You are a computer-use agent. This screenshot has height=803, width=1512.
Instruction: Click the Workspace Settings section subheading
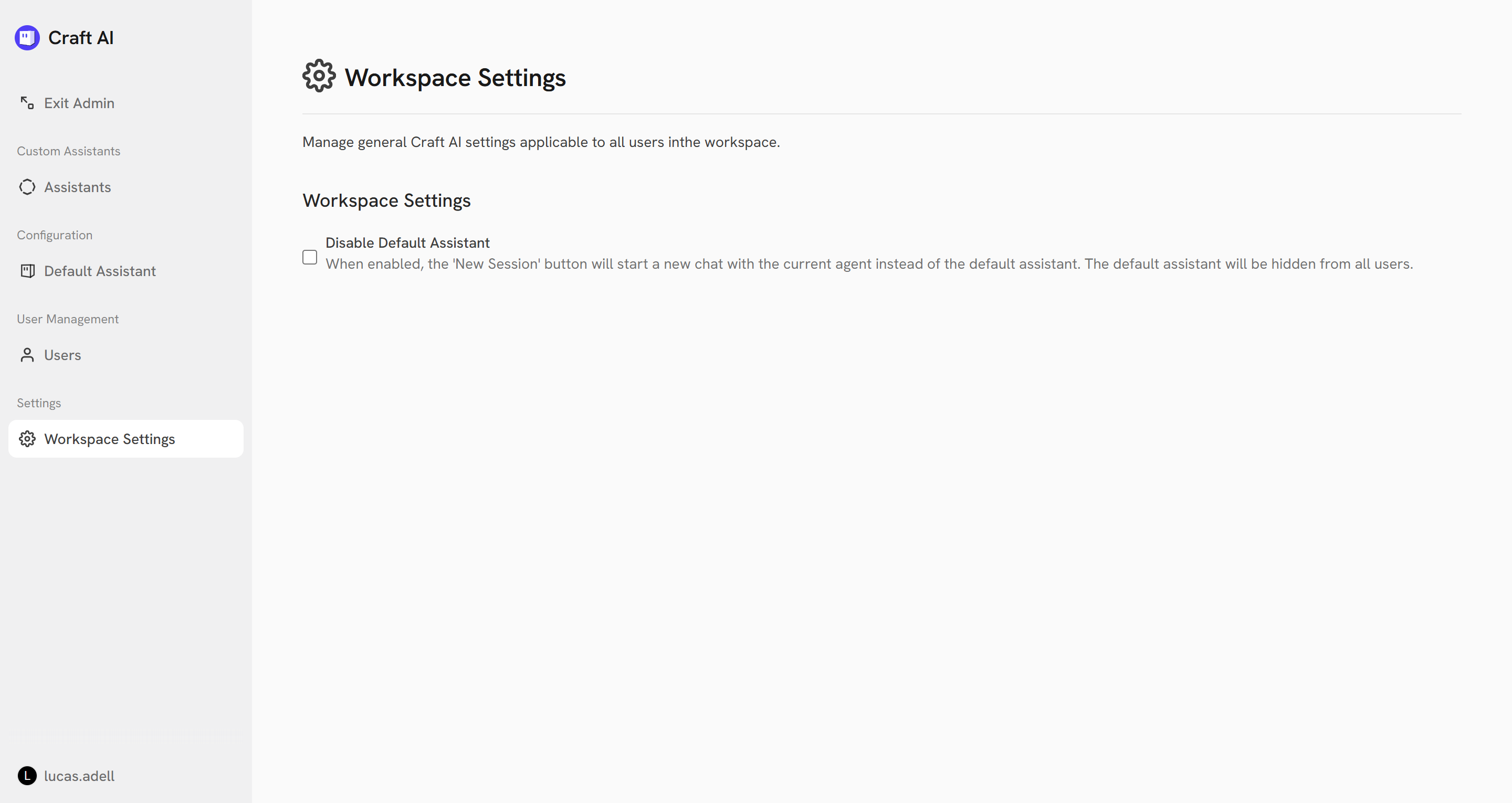386,200
